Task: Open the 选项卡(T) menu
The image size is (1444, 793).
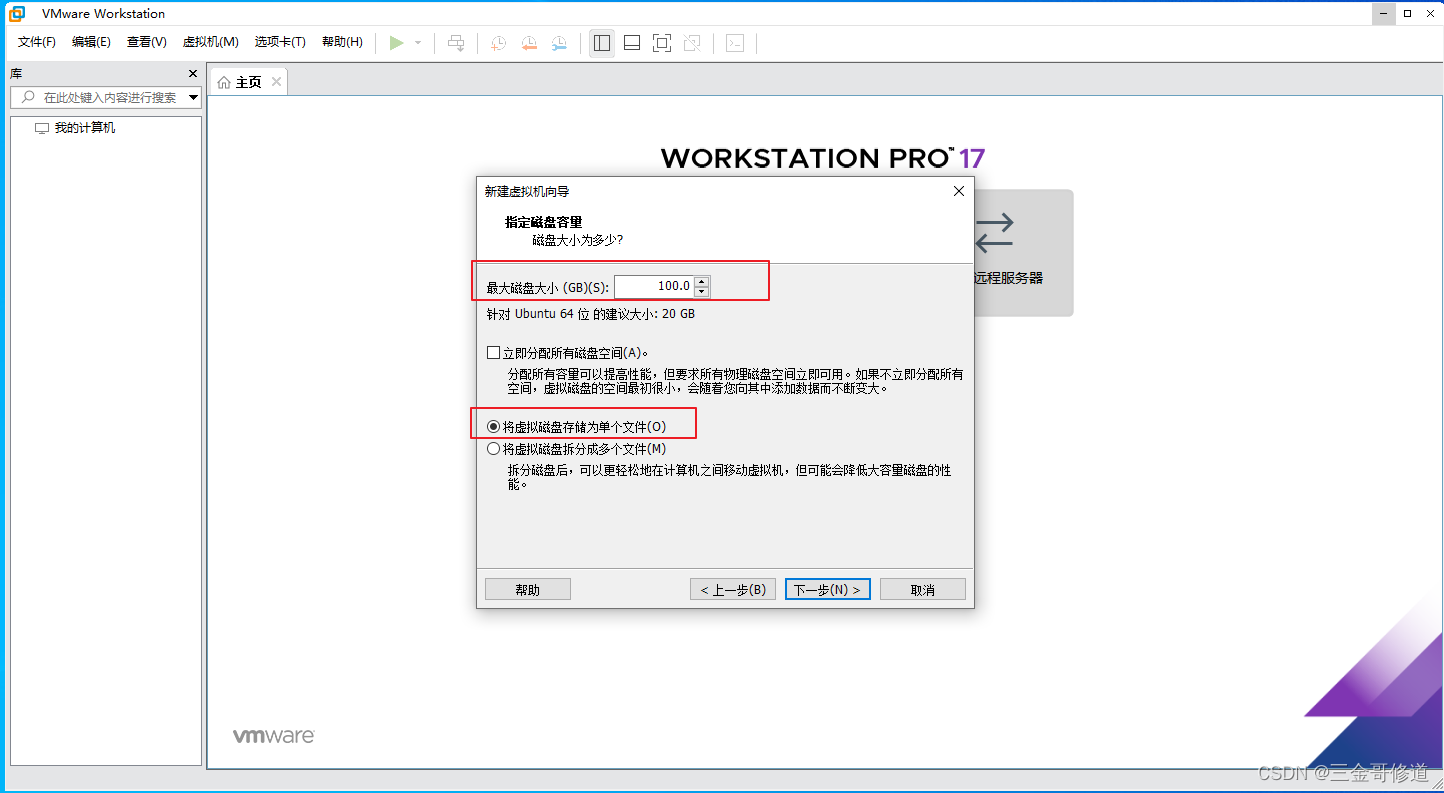Action: click(280, 42)
